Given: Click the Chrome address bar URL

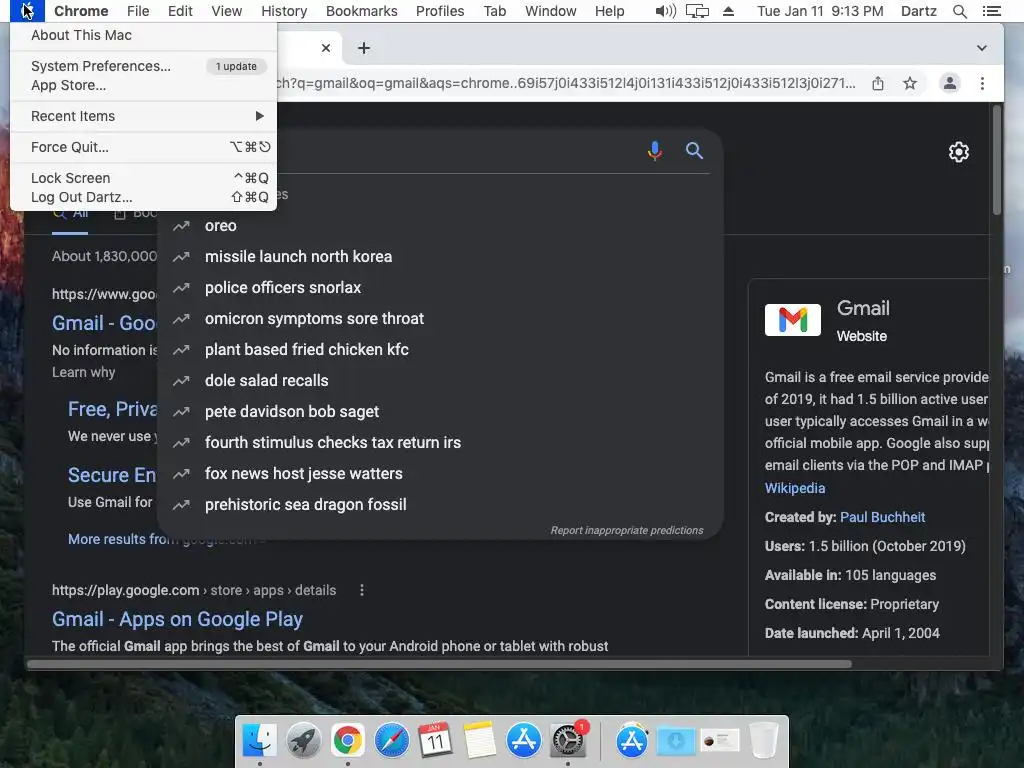Looking at the screenshot, I should click(x=566, y=83).
